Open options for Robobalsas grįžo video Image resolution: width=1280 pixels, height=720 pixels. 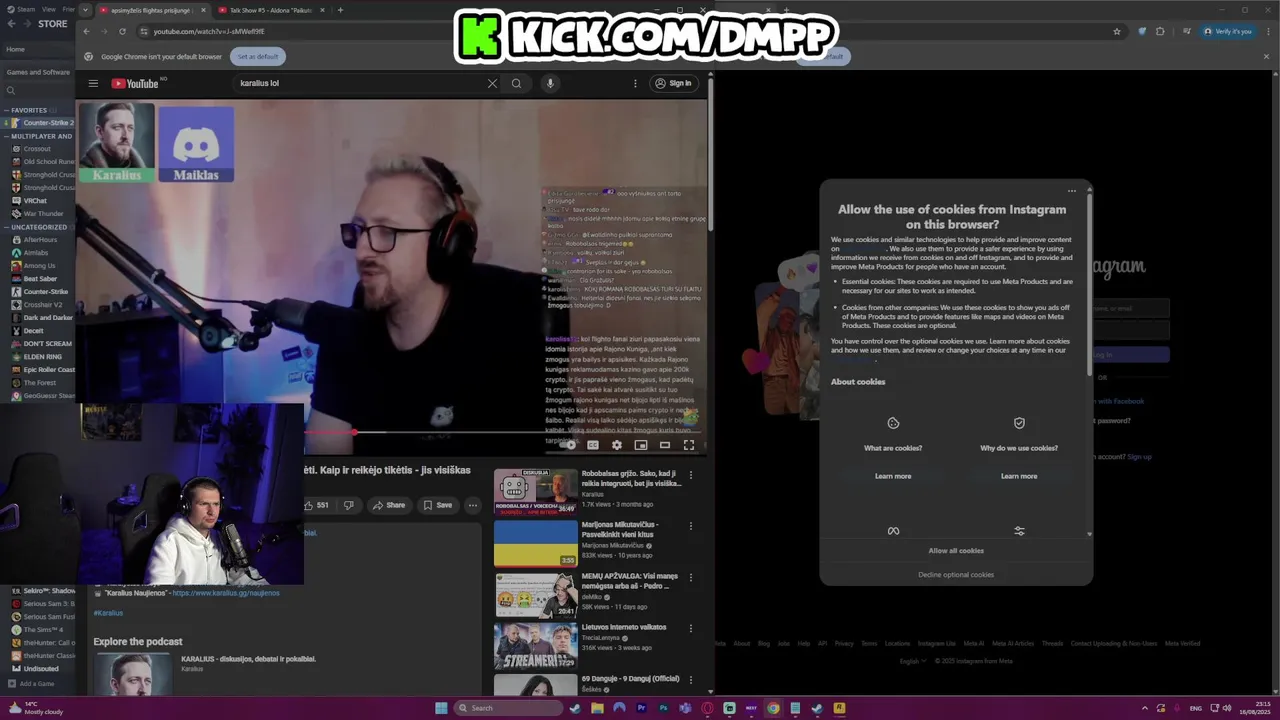690,475
